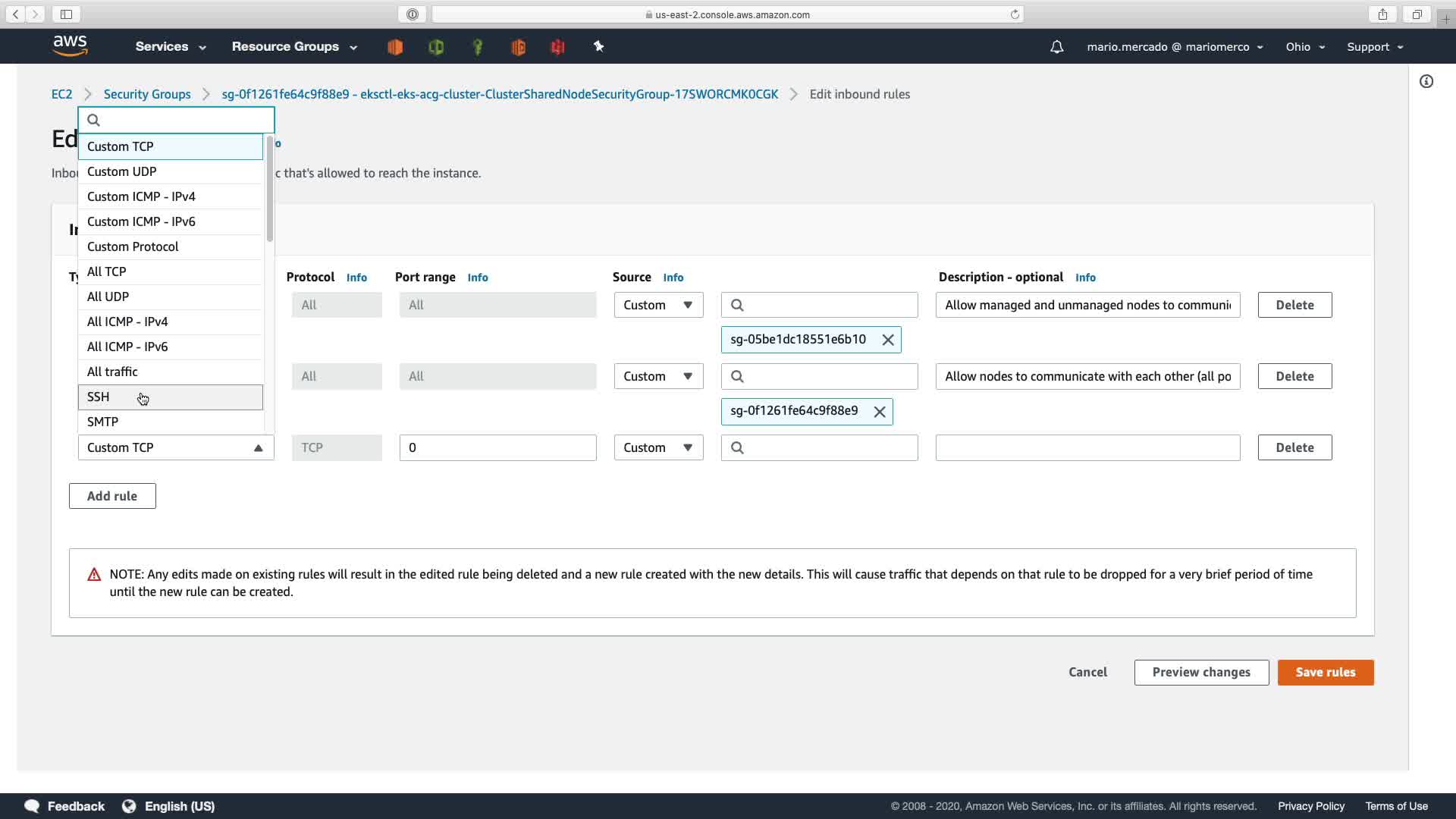Collapse the Custom TCP type dropdown
1456x819 pixels.
point(175,447)
